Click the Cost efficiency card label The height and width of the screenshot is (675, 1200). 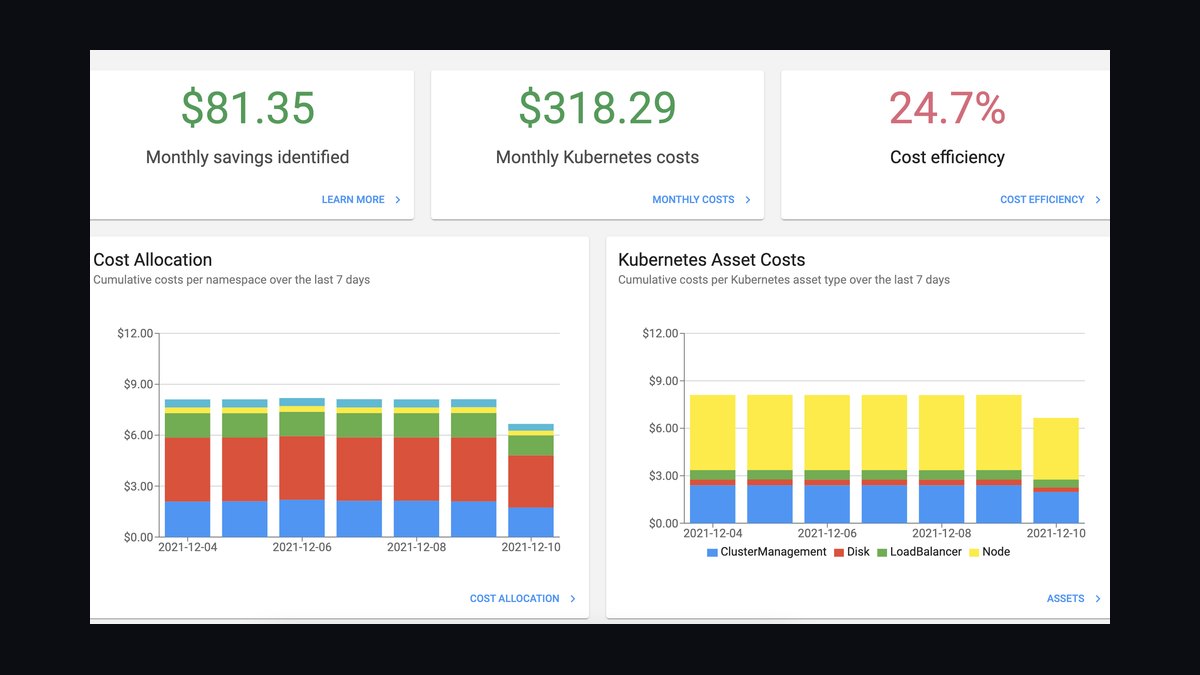pyautogui.click(x=947, y=157)
